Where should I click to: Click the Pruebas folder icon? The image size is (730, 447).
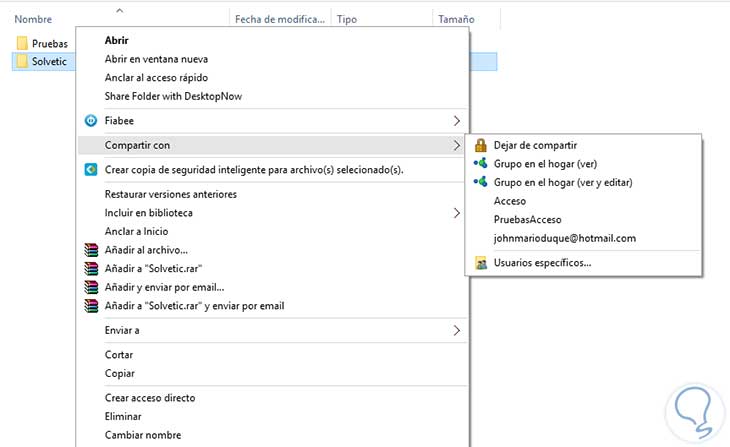22,43
